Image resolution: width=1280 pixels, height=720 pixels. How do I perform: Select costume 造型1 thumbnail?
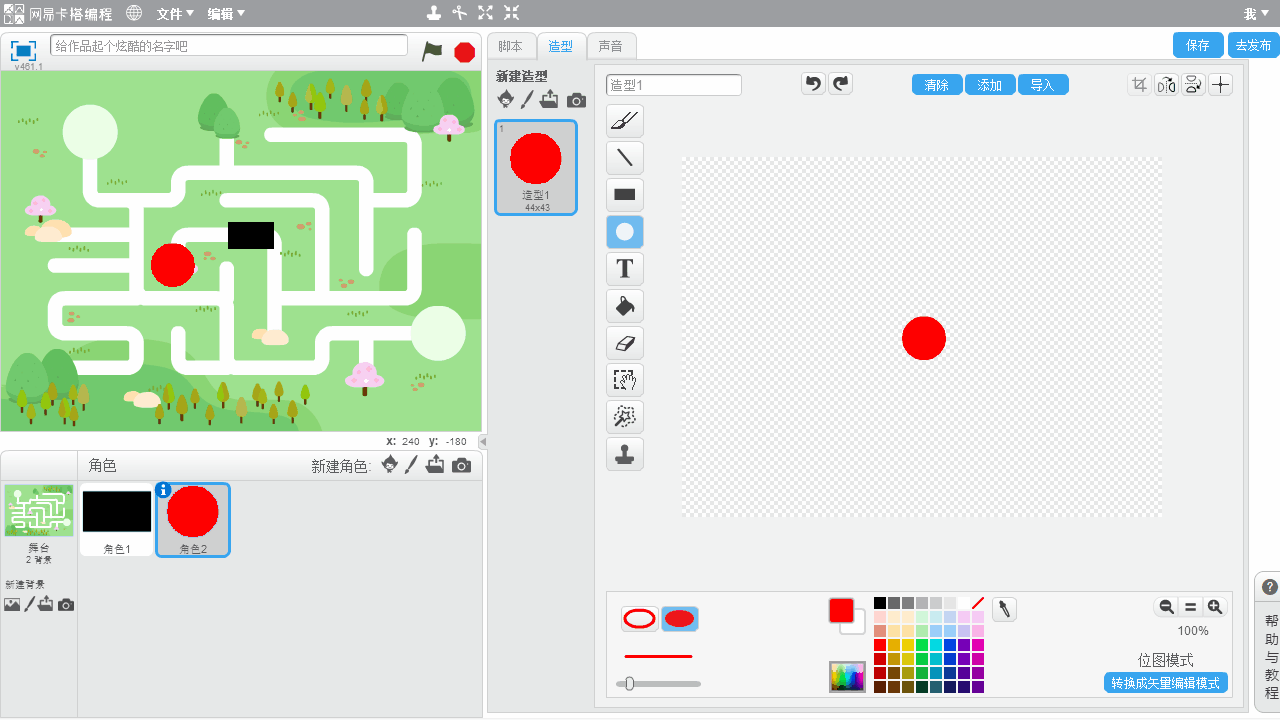[536, 168]
